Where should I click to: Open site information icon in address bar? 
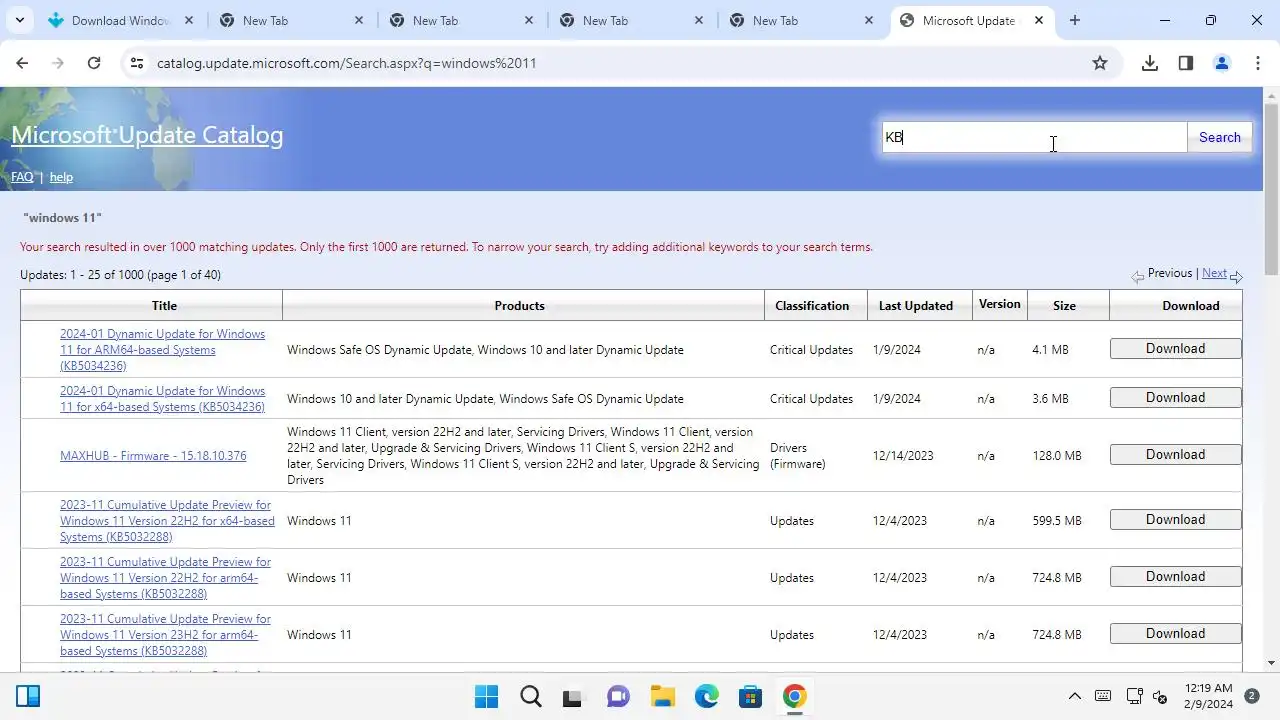[x=137, y=63]
